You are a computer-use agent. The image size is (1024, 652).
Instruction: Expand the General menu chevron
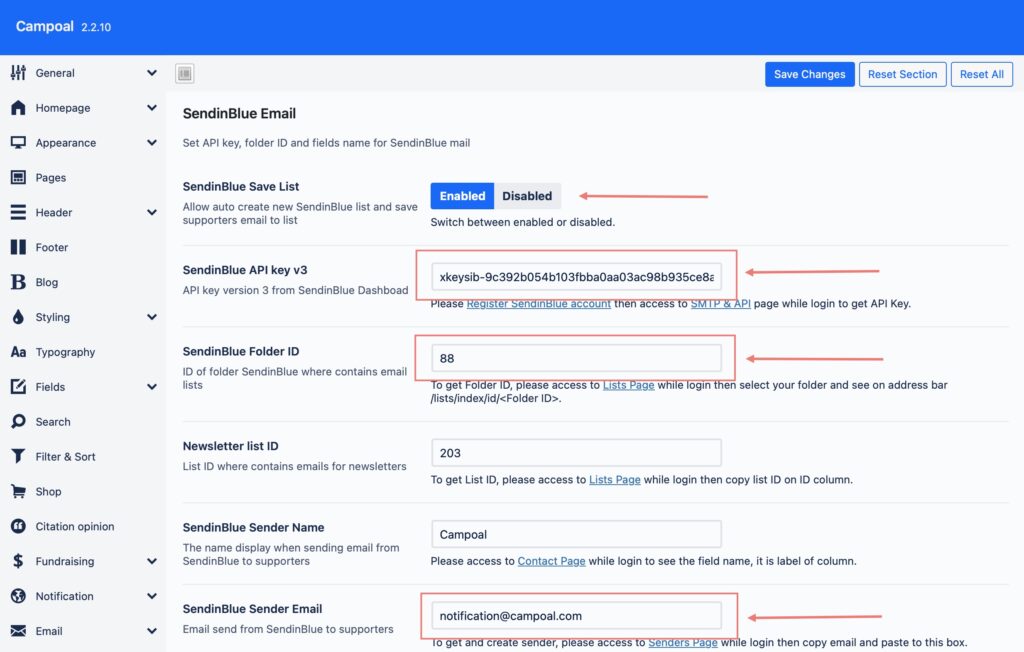click(152, 73)
